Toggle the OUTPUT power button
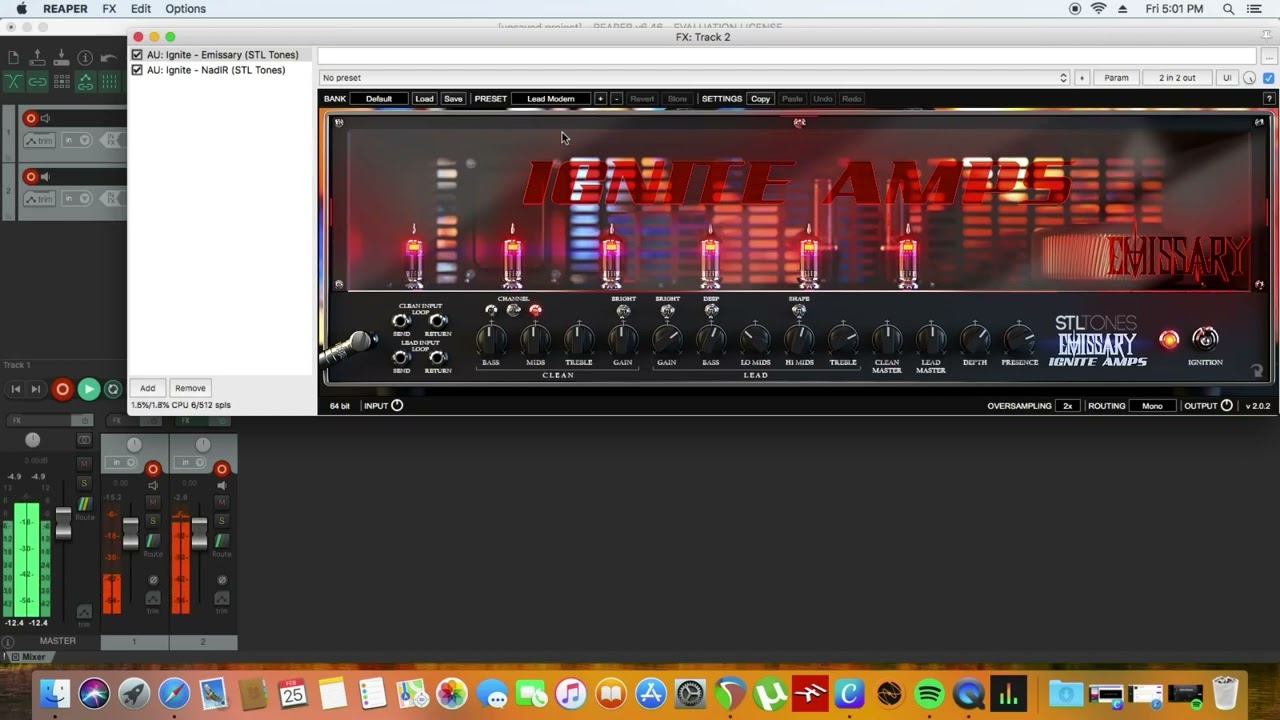Image resolution: width=1280 pixels, height=720 pixels. point(1227,405)
